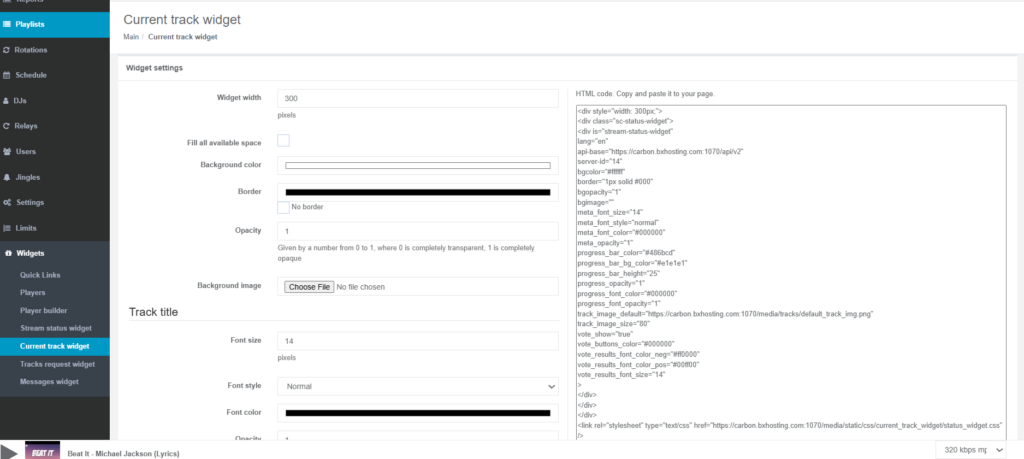Open Stream status widget menu item

(55, 327)
